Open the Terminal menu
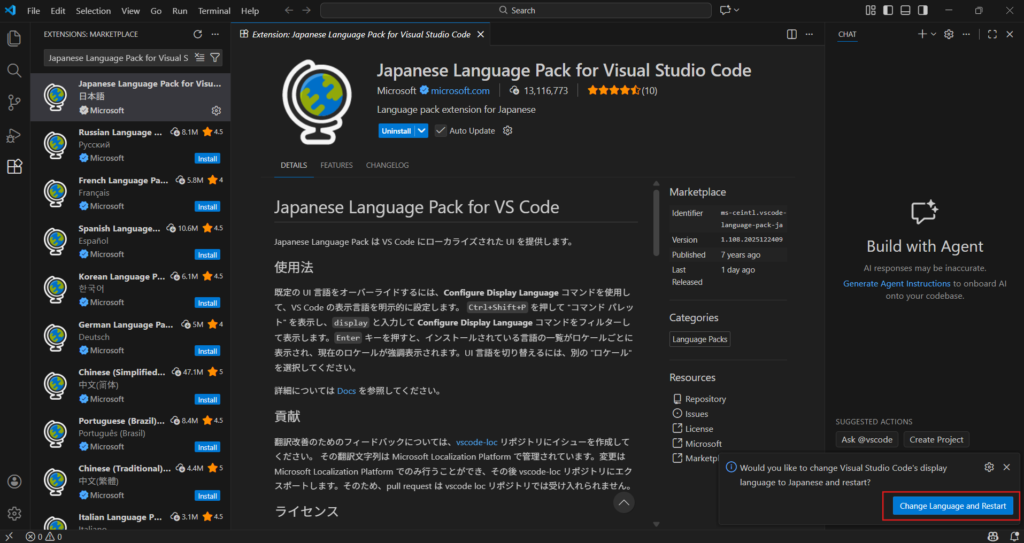The height and width of the screenshot is (543, 1024). pos(213,10)
